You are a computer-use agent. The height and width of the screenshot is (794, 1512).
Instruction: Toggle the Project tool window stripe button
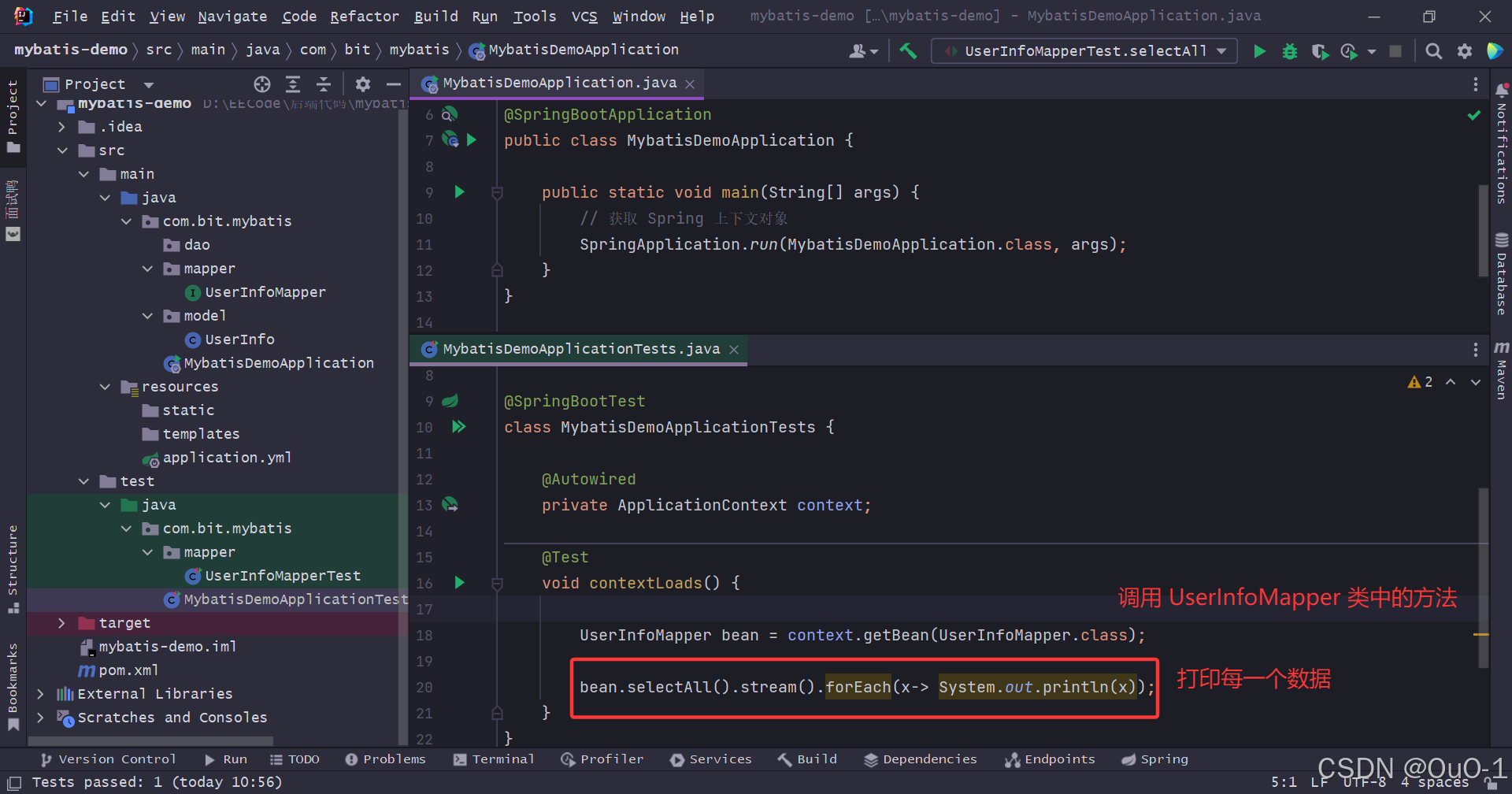pyautogui.click(x=13, y=116)
